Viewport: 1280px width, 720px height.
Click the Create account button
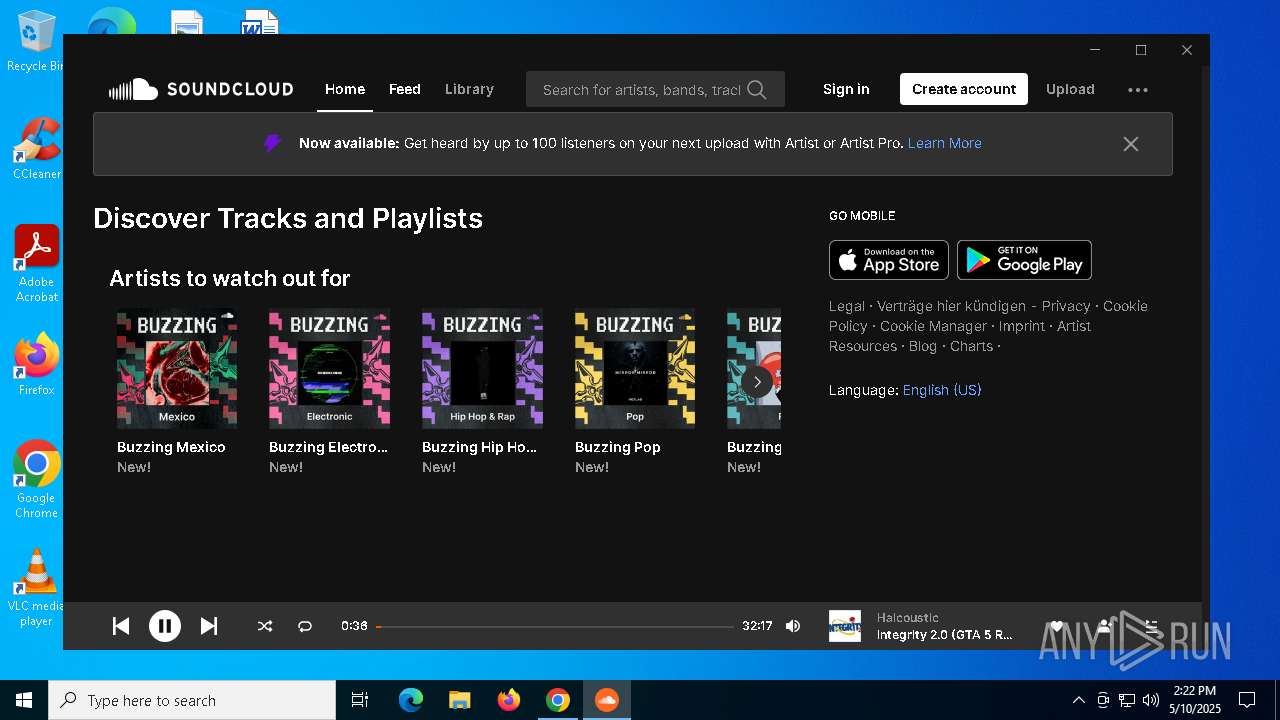tap(964, 89)
